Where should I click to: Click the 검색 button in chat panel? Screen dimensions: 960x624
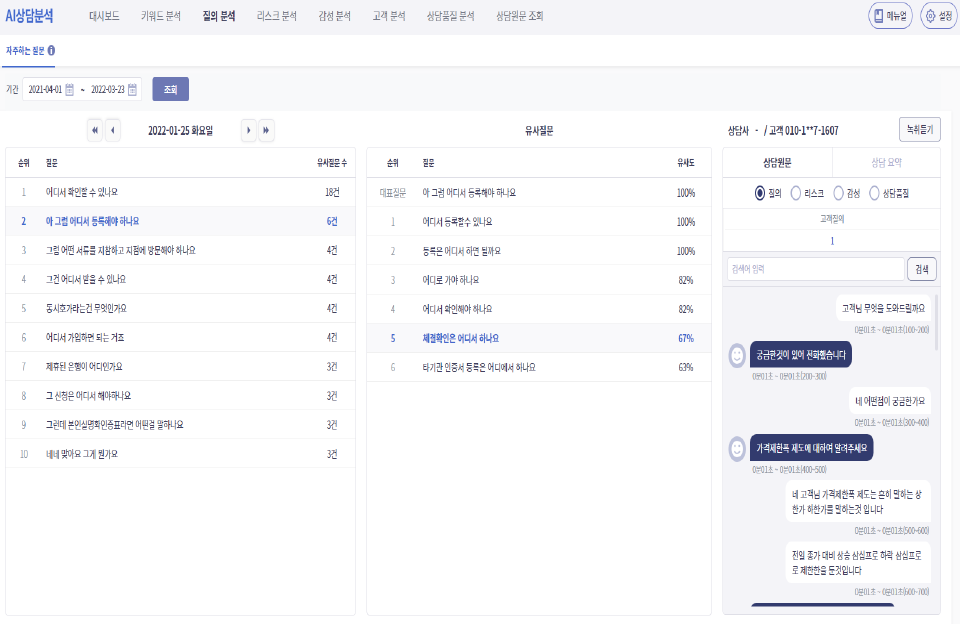(921, 269)
